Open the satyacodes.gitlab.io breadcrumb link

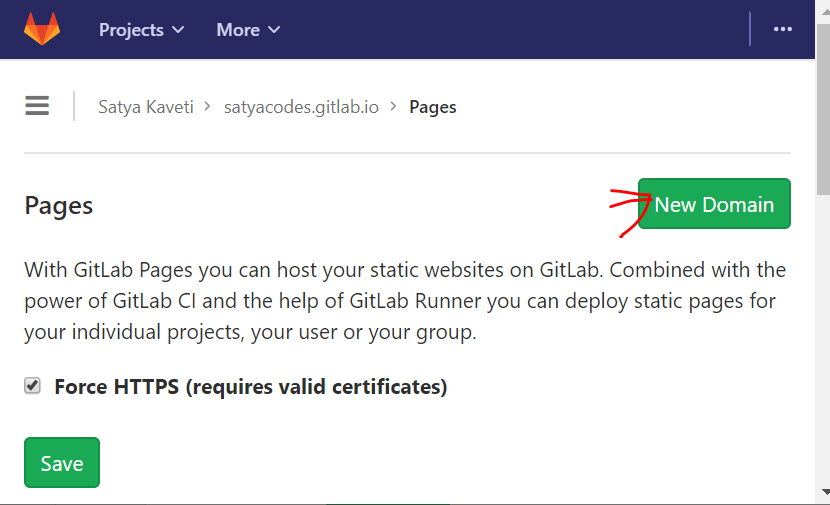[301, 107]
